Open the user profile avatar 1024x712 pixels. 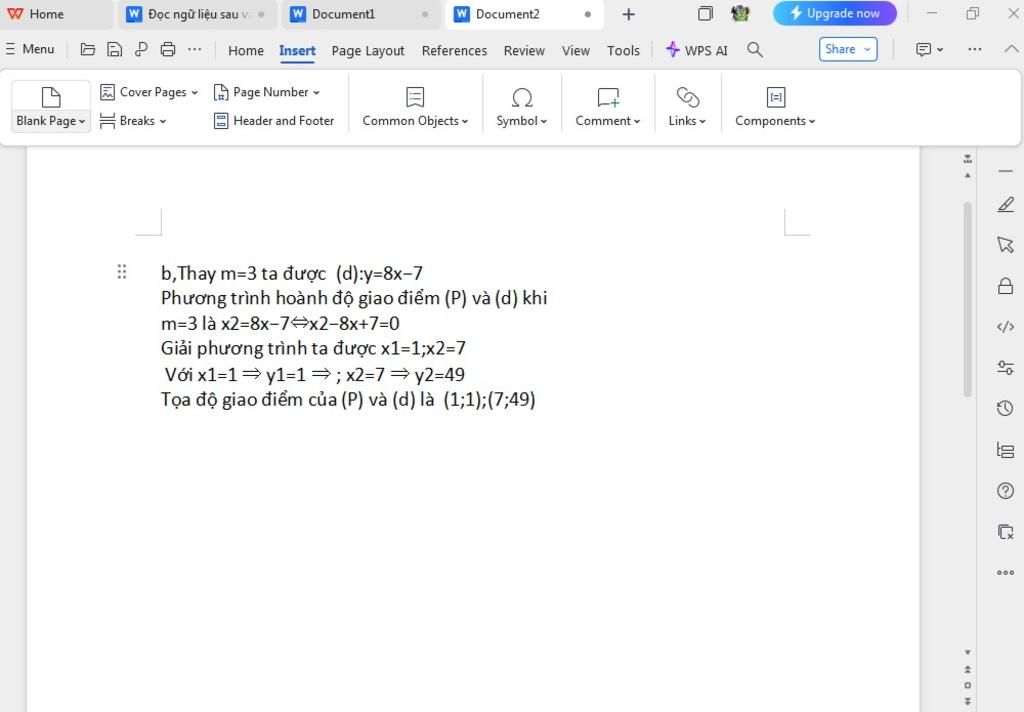click(740, 14)
